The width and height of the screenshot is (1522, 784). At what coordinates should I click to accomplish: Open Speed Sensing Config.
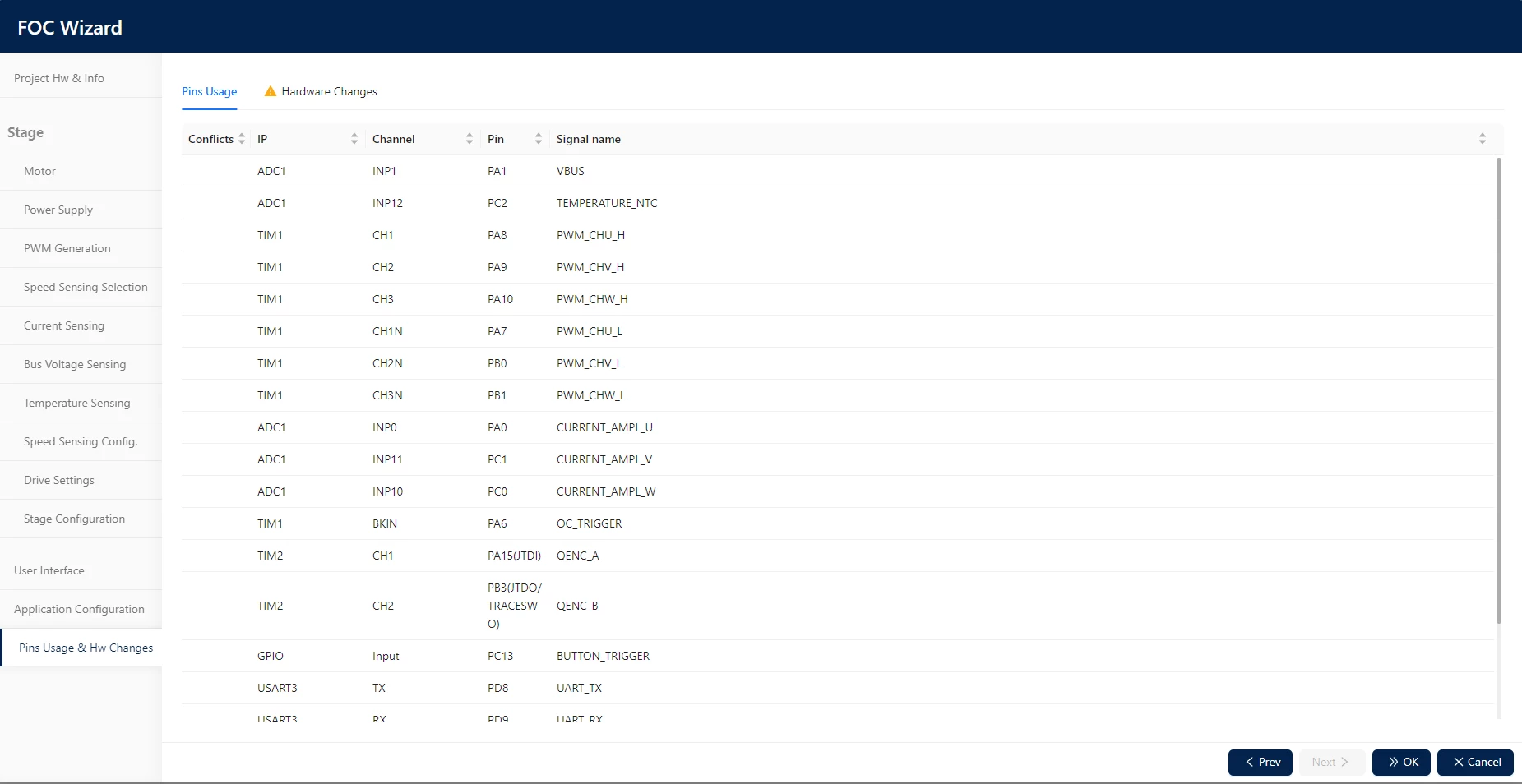coord(81,441)
